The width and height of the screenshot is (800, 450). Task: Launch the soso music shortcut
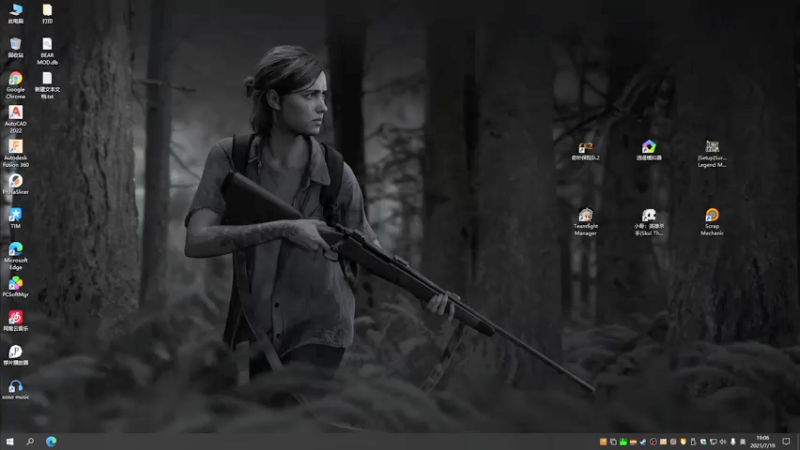(16, 389)
